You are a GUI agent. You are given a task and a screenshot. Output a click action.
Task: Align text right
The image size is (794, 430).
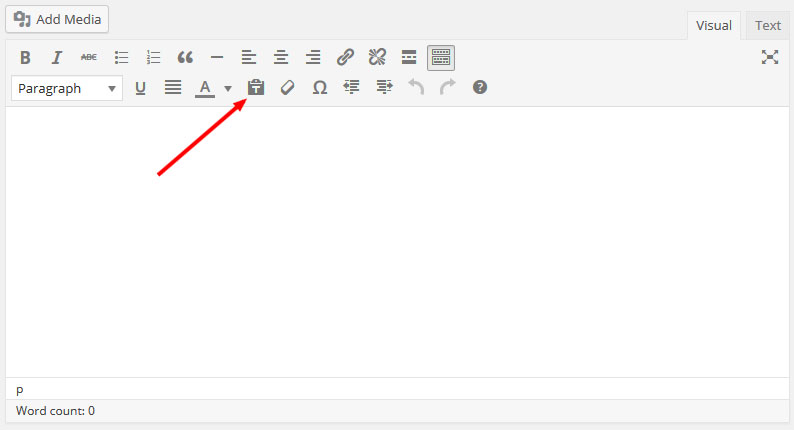[x=313, y=58]
